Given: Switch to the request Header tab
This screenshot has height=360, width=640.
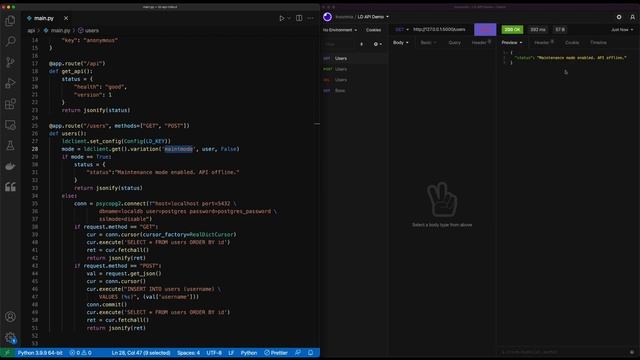Looking at the screenshot, I should (481, 42).
